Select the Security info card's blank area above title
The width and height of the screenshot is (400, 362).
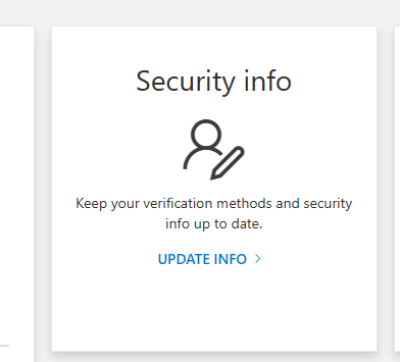[214, 47]
